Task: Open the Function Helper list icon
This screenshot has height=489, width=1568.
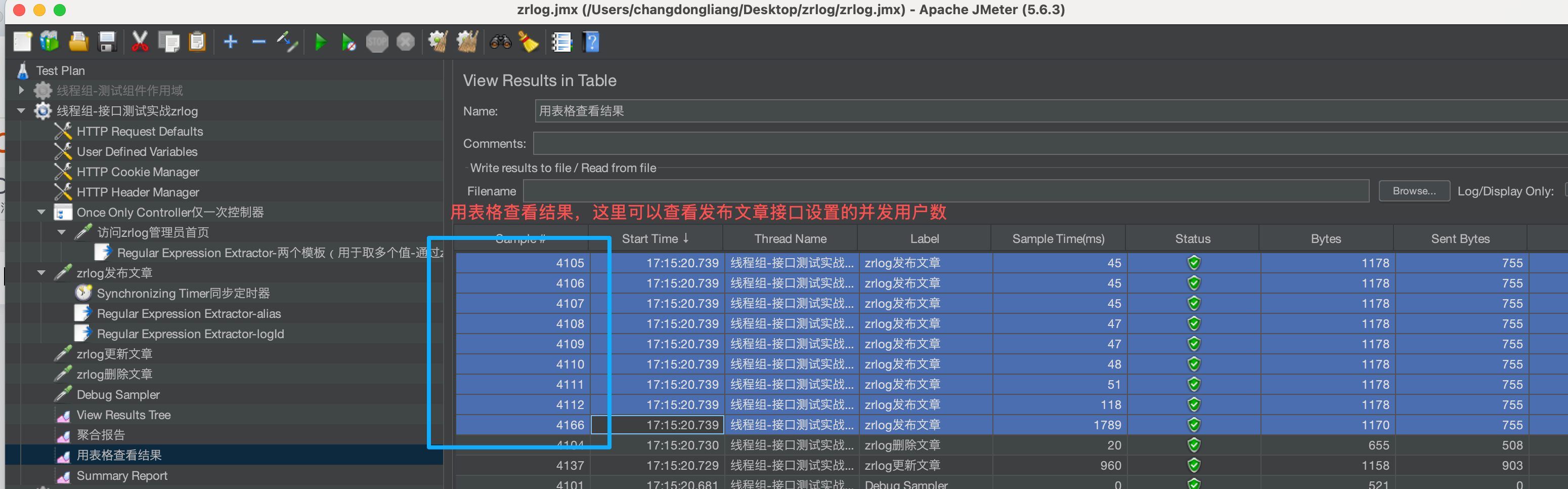Action: point(561,42)
